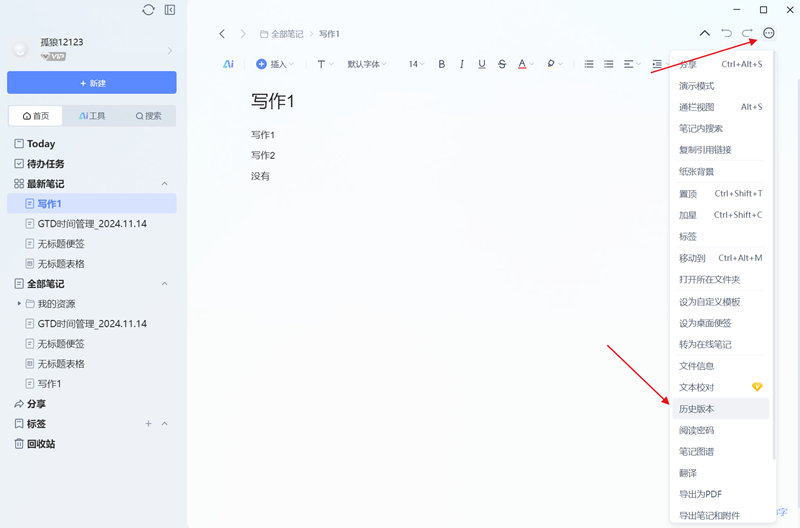Undo the last edit
The height and width of the screenshot is (528, 800).
click(727, 33)
